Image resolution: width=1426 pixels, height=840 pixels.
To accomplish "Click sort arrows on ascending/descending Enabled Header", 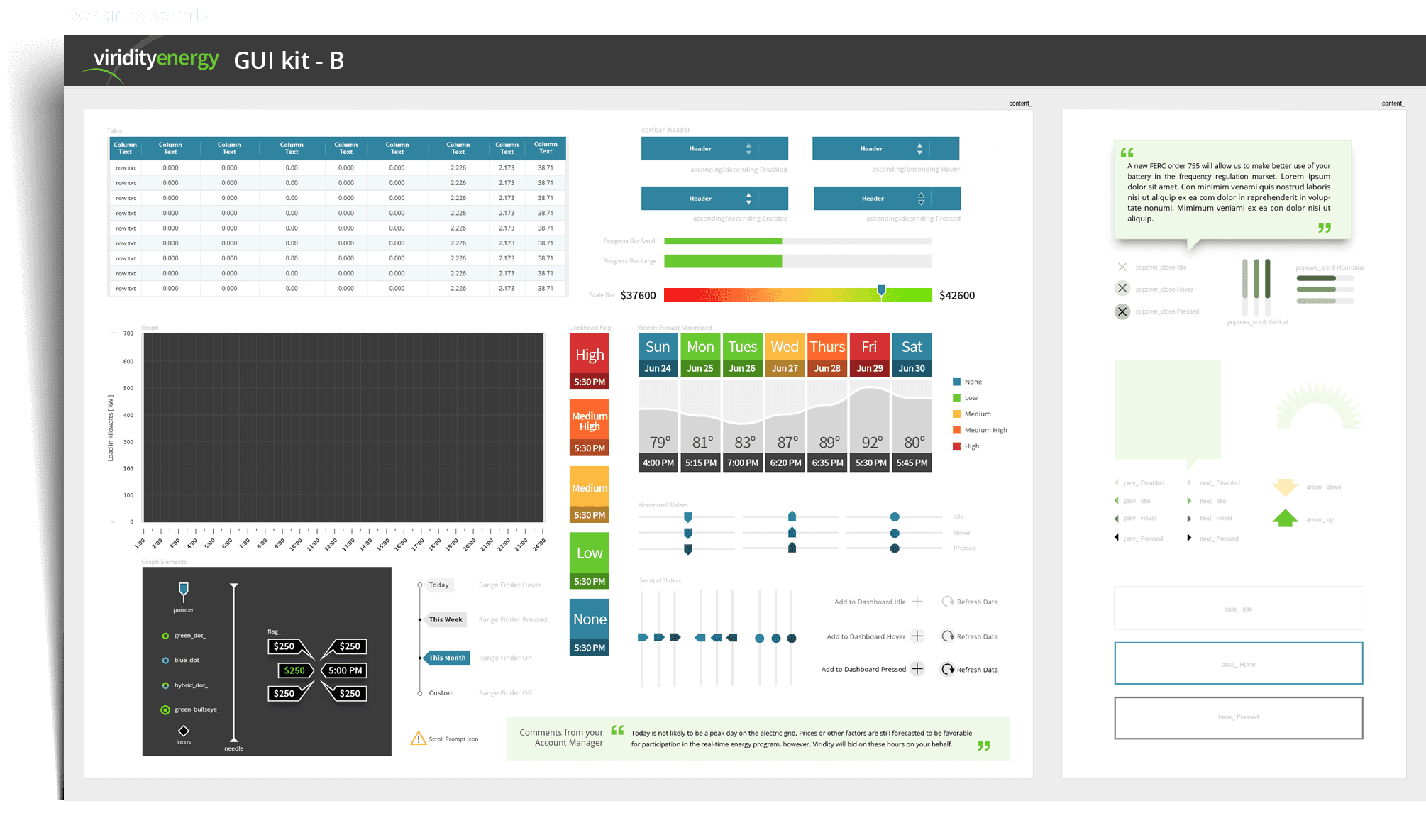I will click(748, 199).
